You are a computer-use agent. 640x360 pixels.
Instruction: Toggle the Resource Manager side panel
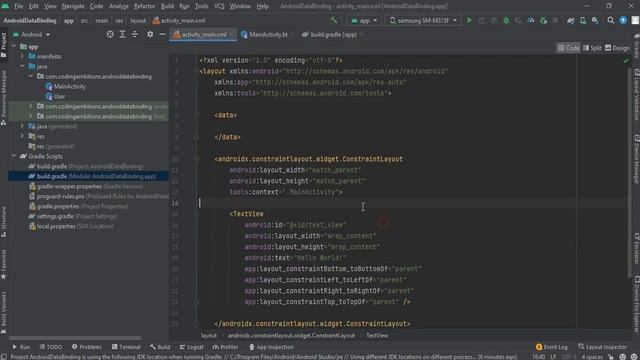point(4,97)
